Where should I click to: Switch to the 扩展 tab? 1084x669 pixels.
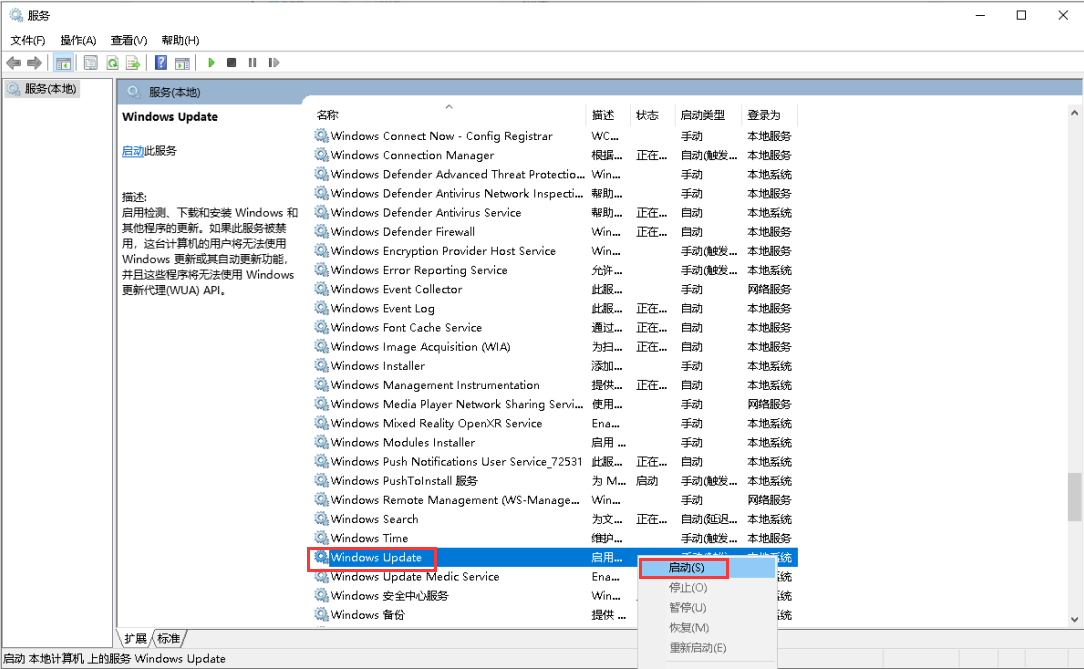coord(136,638)
